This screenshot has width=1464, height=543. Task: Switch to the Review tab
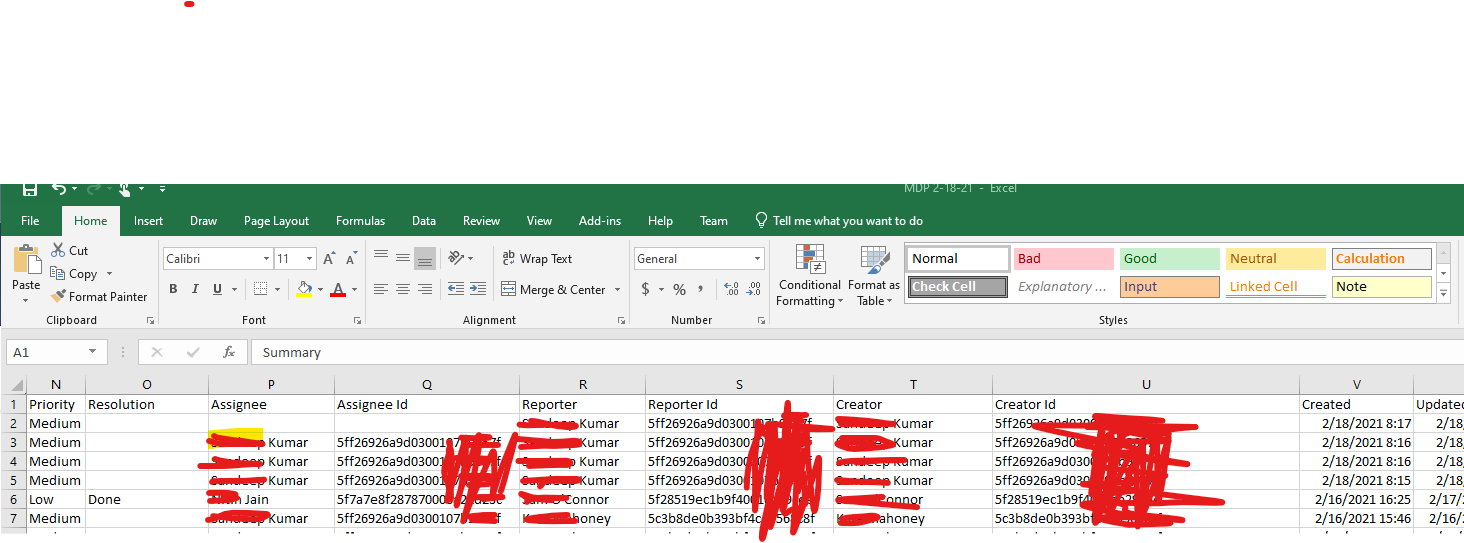tap(481, 221)
